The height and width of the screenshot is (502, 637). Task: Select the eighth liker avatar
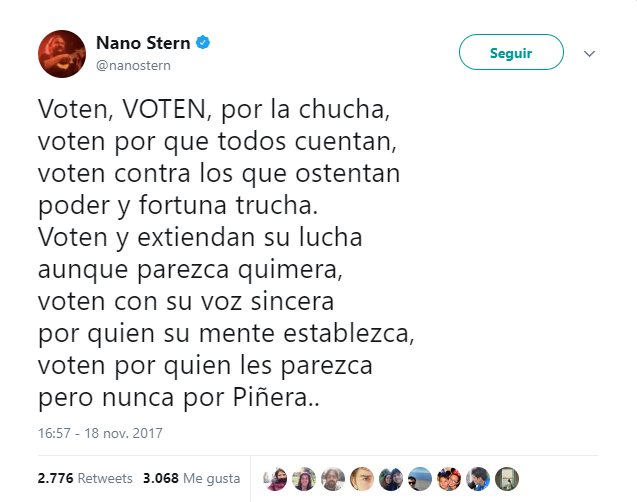[479, 478]
